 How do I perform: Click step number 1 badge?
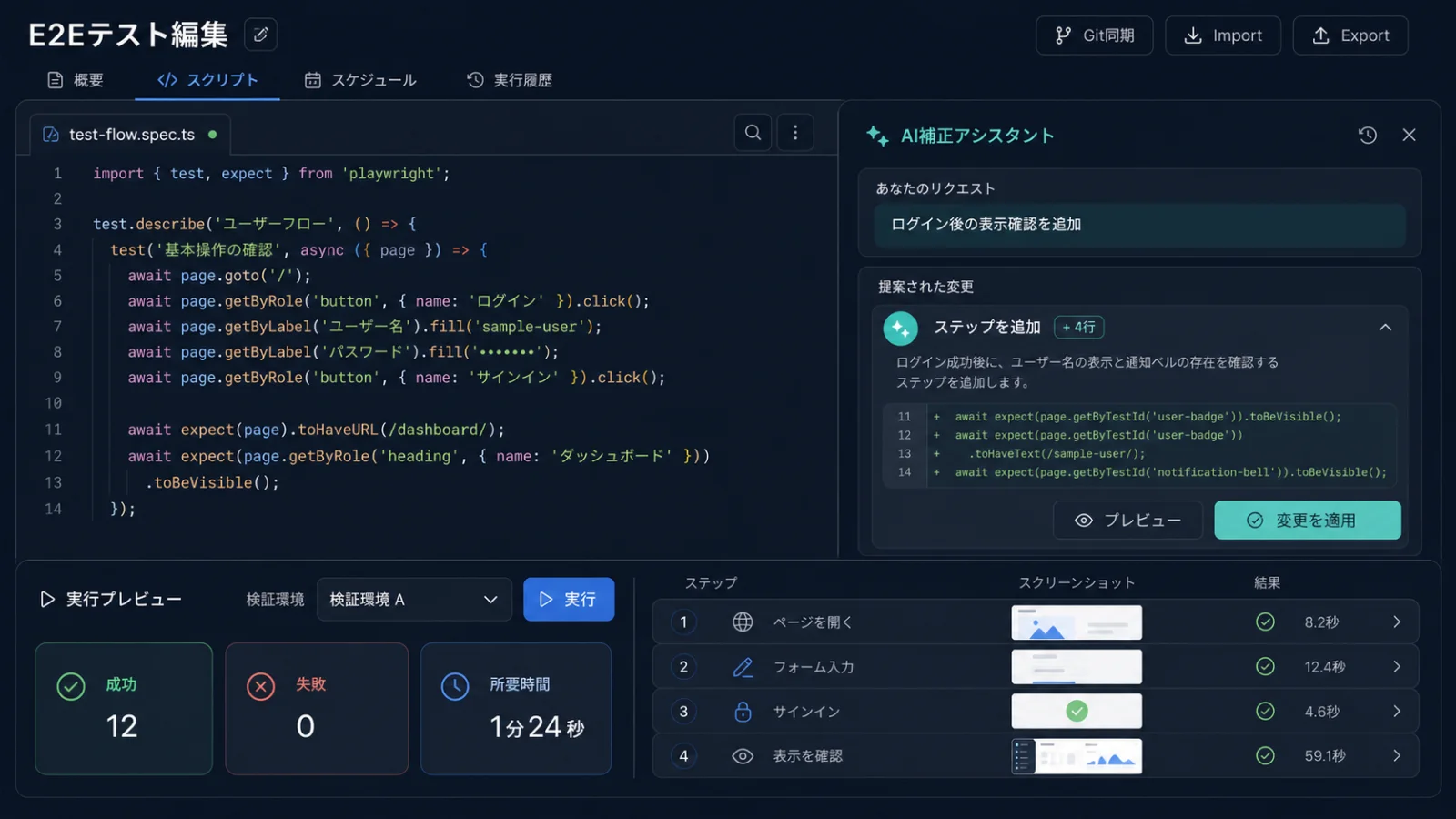tap(683, 622)
